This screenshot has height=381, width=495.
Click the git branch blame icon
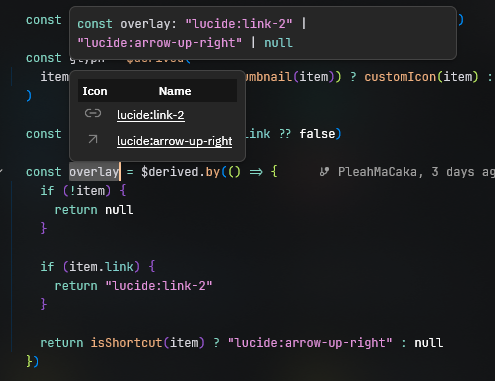tap(324, 172)
